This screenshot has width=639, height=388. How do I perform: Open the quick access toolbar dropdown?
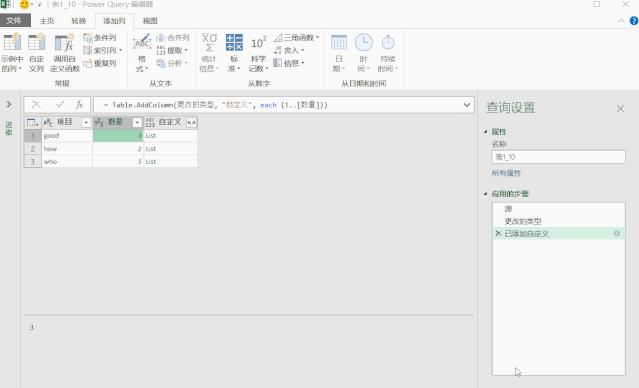[40, 5]
